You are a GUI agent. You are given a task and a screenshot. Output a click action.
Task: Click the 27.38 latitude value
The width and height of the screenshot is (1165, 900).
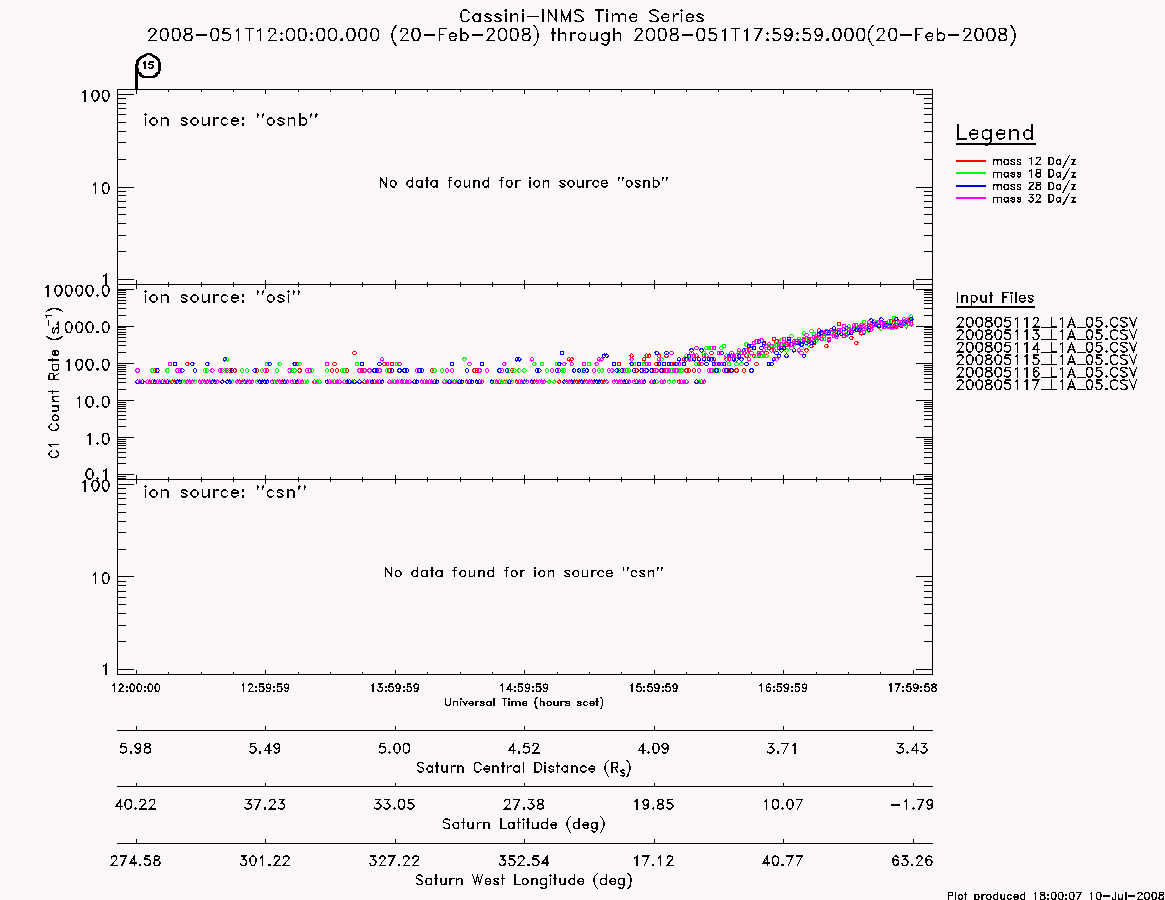click(x=524, y=804)
